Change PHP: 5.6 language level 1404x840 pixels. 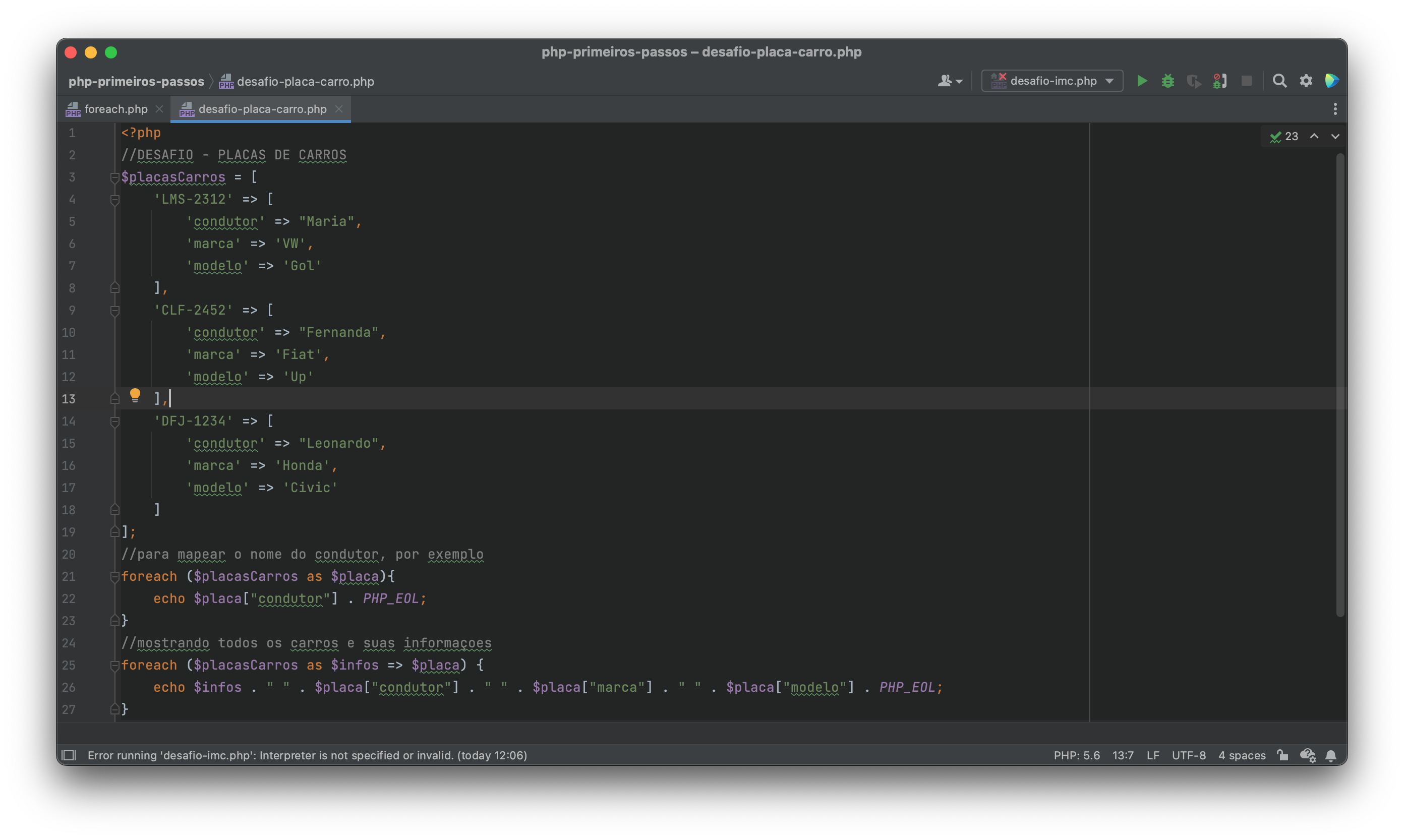coord(1076,755)
